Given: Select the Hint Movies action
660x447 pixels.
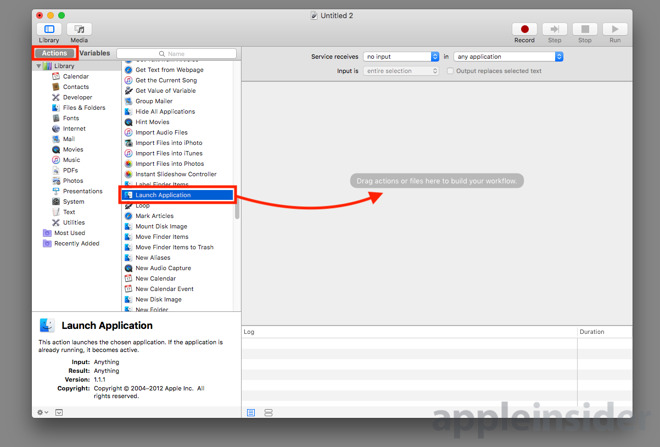Looking at the screenshot, I should click(x=152, y=122).
